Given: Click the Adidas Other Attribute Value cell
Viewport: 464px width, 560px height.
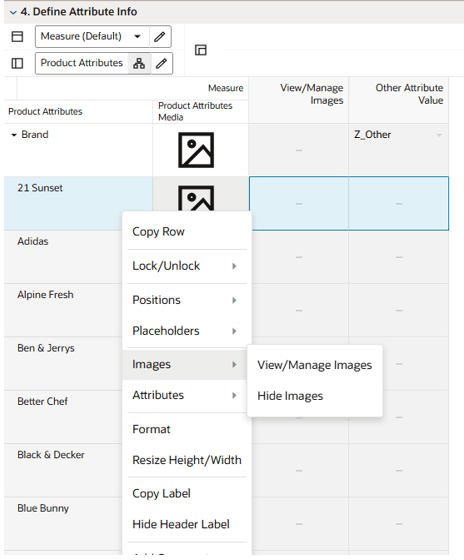Looking at the screenshot, I should [399, 257].
